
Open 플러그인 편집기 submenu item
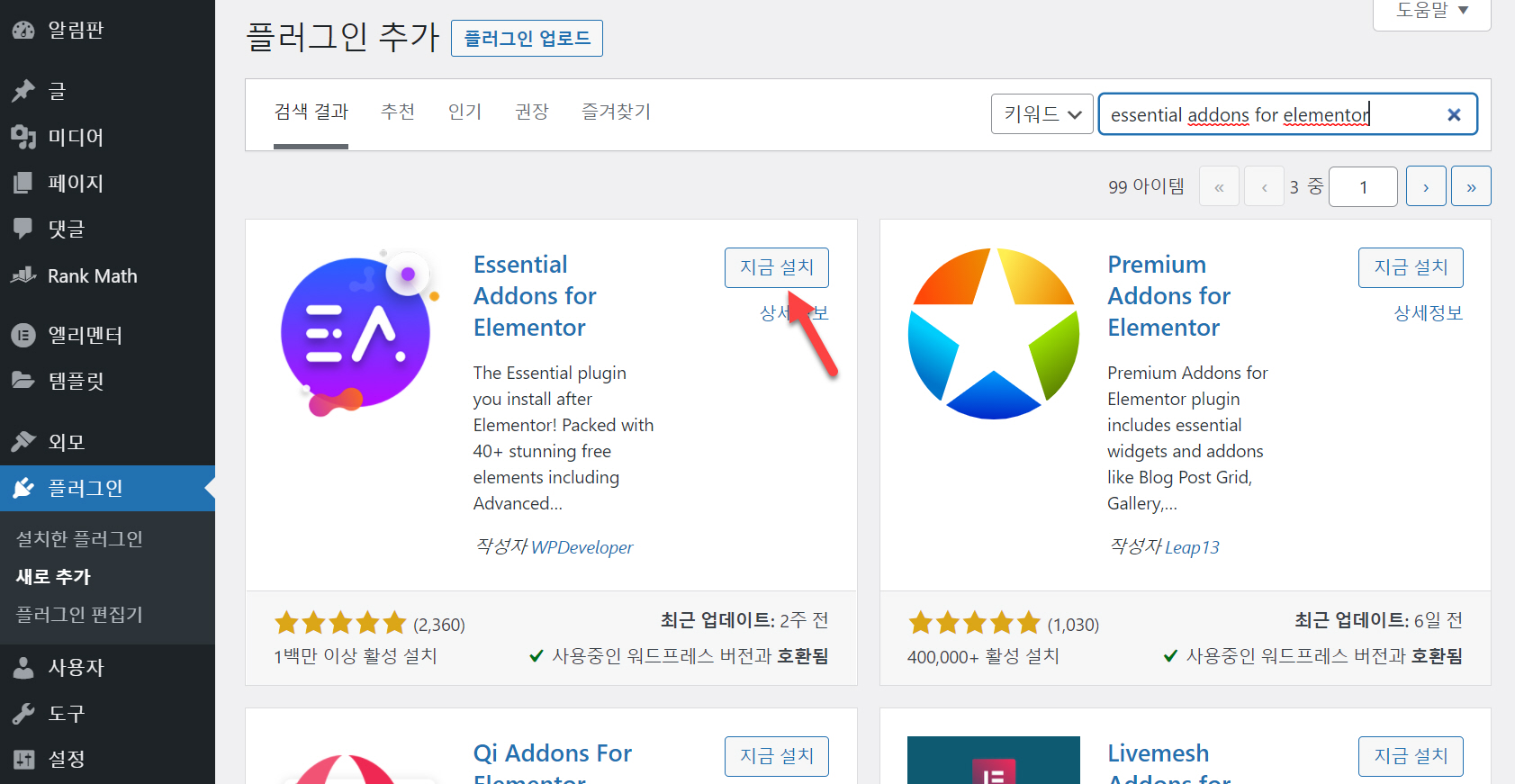coord(79,615)
